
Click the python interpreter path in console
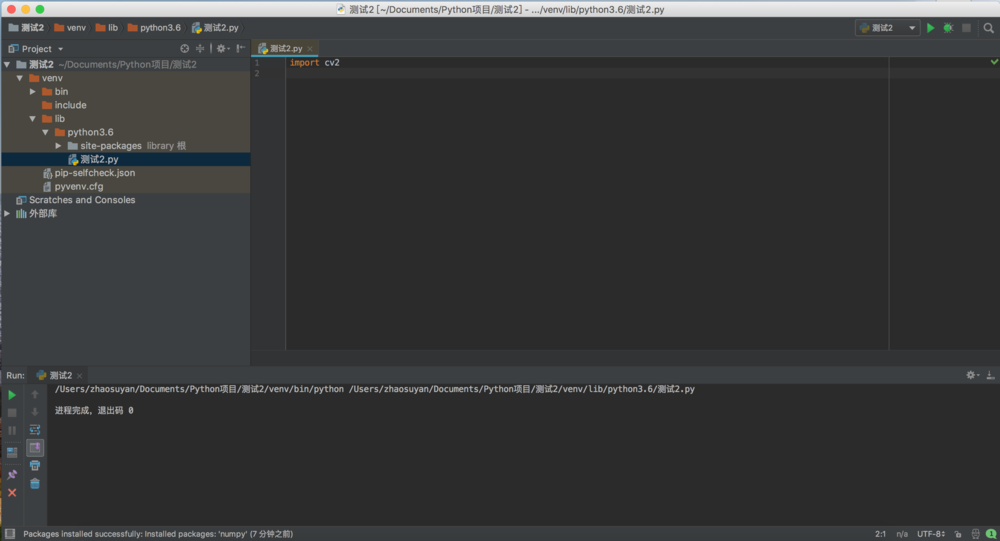pos(199,389)
